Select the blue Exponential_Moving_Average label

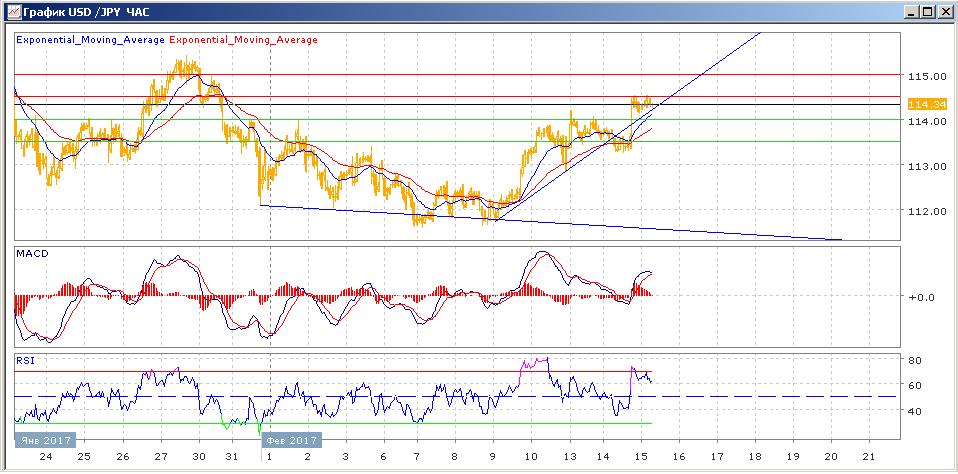click(90, 40)
